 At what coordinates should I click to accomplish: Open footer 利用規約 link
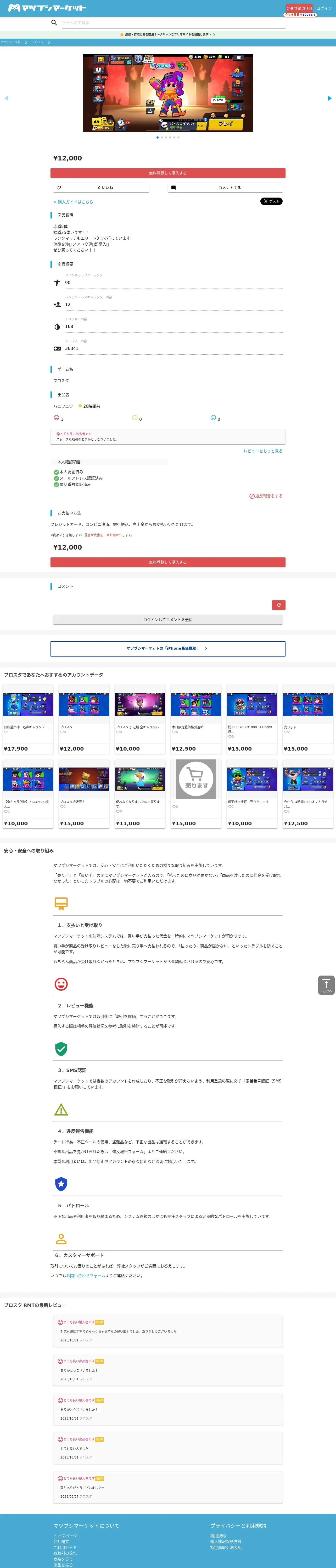pos(218,1536)
